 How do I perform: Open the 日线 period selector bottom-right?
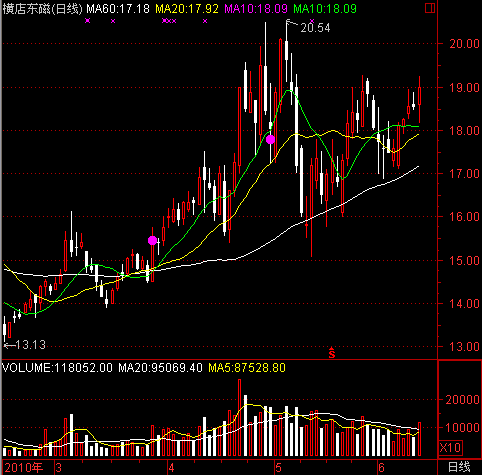(x=459, y=467)
